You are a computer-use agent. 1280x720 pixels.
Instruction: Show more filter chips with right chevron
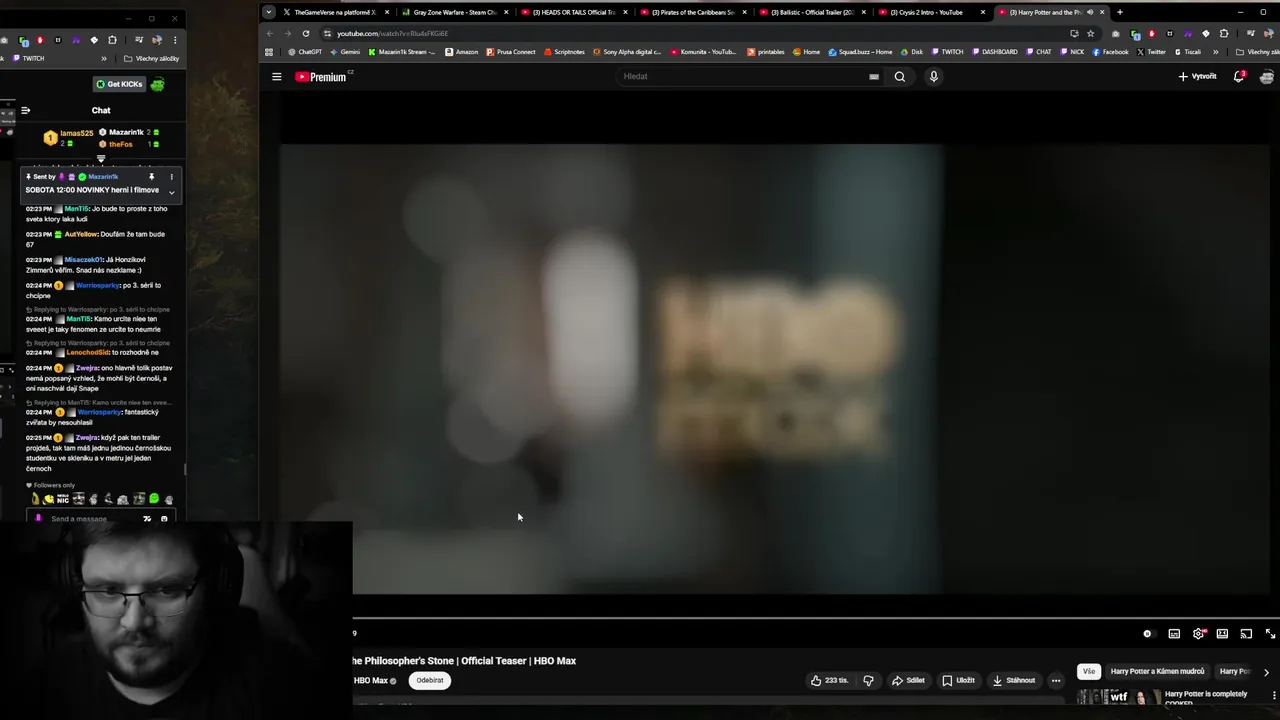[1266, 672]
